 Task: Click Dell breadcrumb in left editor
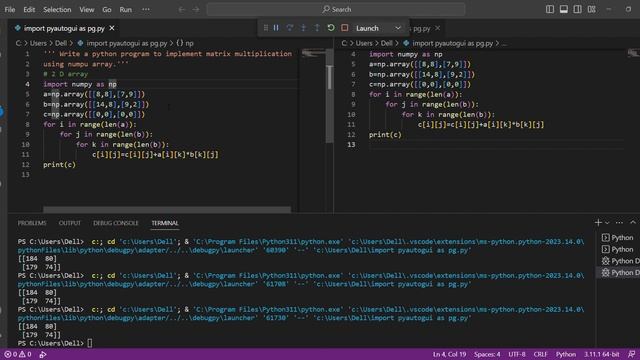tap(60, 43)
